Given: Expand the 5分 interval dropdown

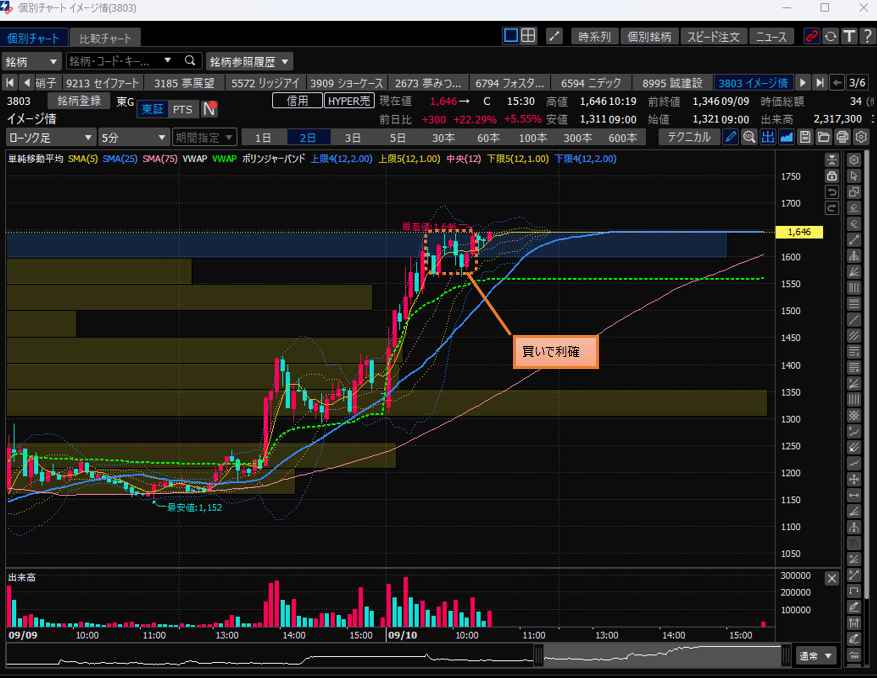Looking at the screenshot, I should (x=134, y=137).
